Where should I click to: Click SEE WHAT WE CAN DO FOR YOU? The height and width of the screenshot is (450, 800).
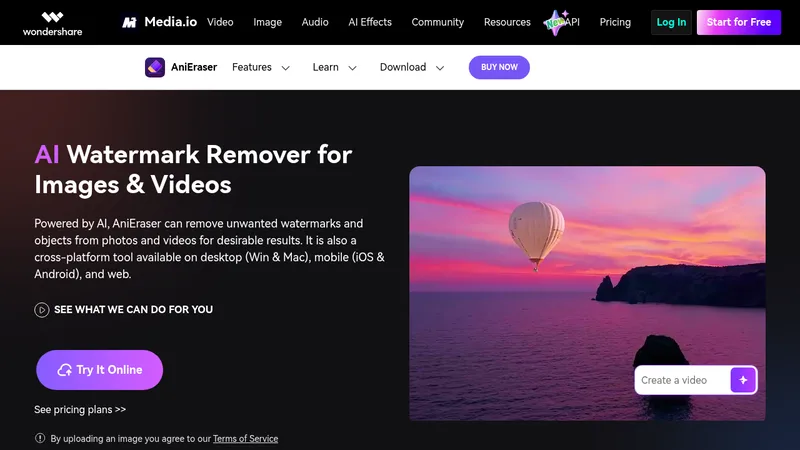coord(133,310)
